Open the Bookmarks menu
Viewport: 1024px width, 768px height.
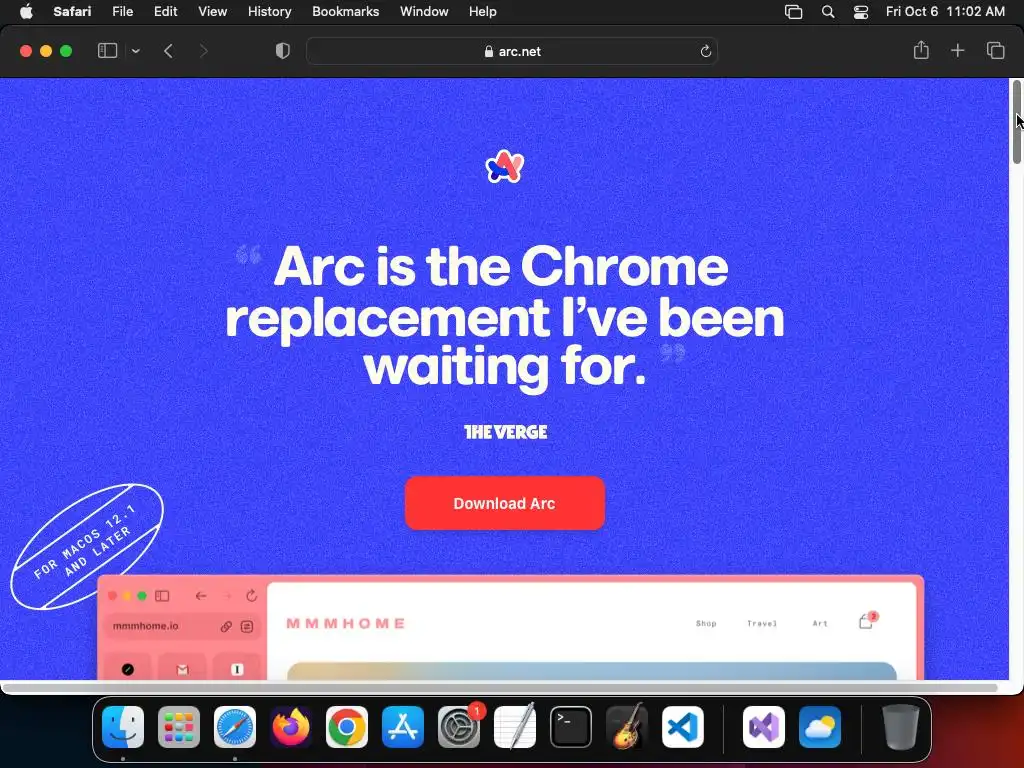(345, 12)
